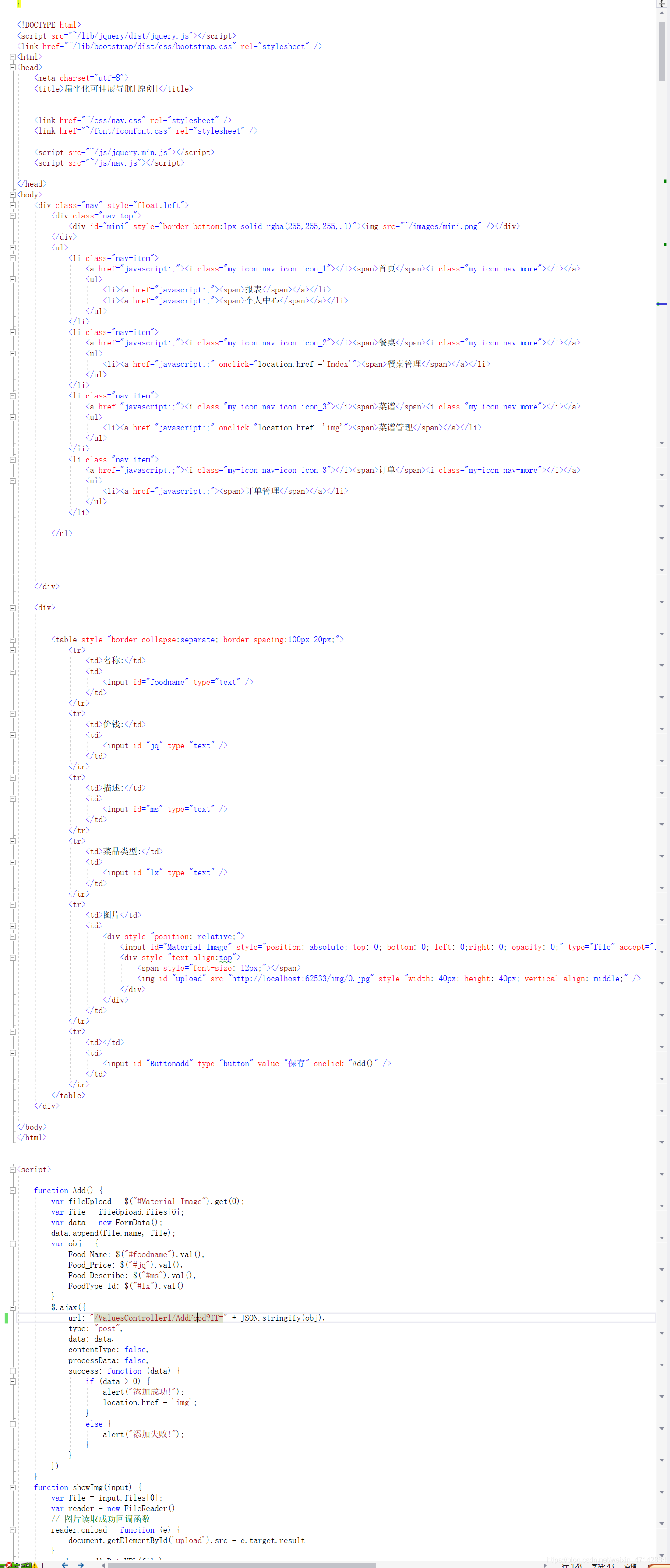
Task: Click the input id="lx" line
Action: pyautogui.click(x=165, y=873)
